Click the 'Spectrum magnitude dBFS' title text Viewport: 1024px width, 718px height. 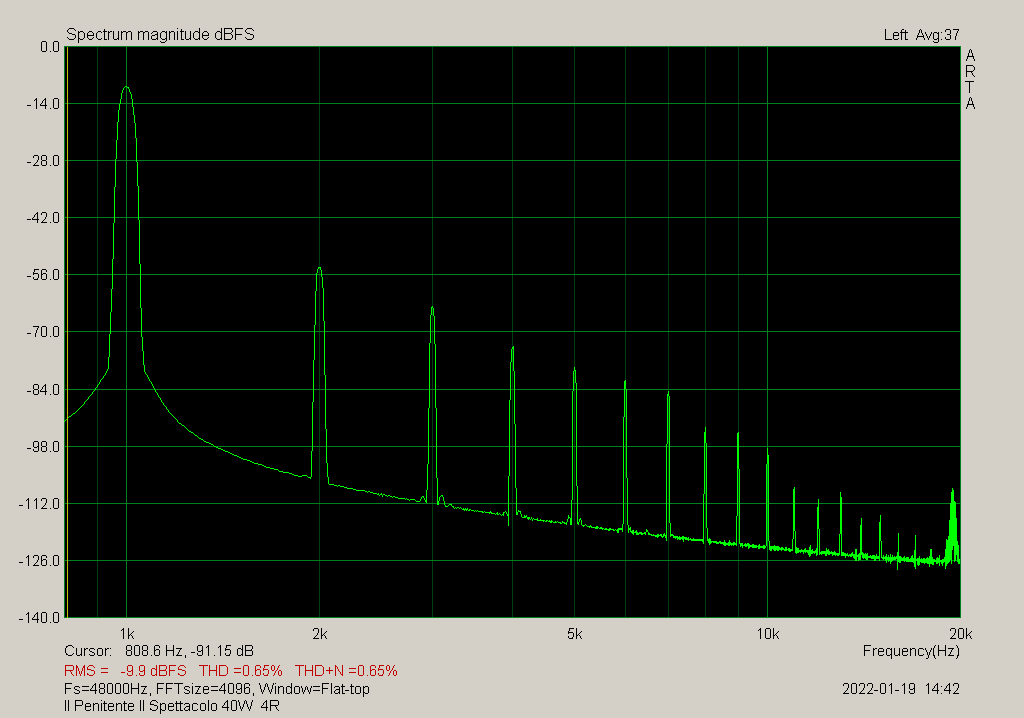coord(160,35)
